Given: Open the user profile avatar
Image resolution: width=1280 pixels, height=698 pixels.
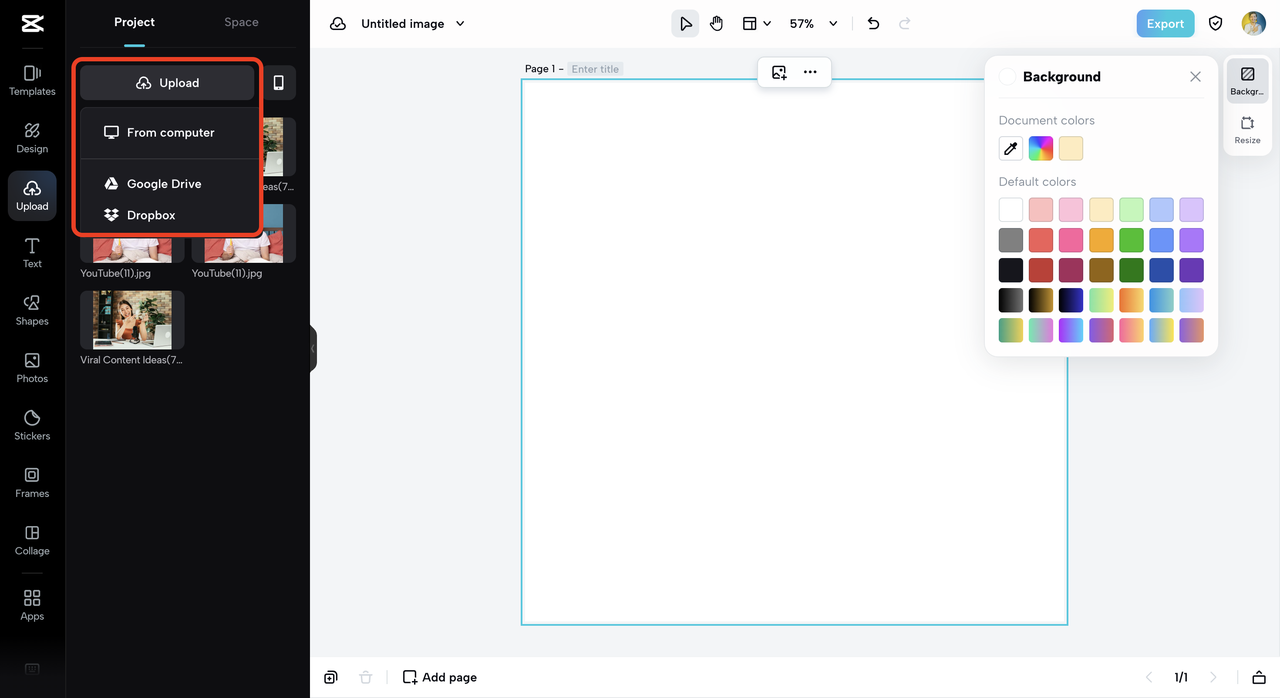Looking at the screenshot, I should [x=1254, y=23].
